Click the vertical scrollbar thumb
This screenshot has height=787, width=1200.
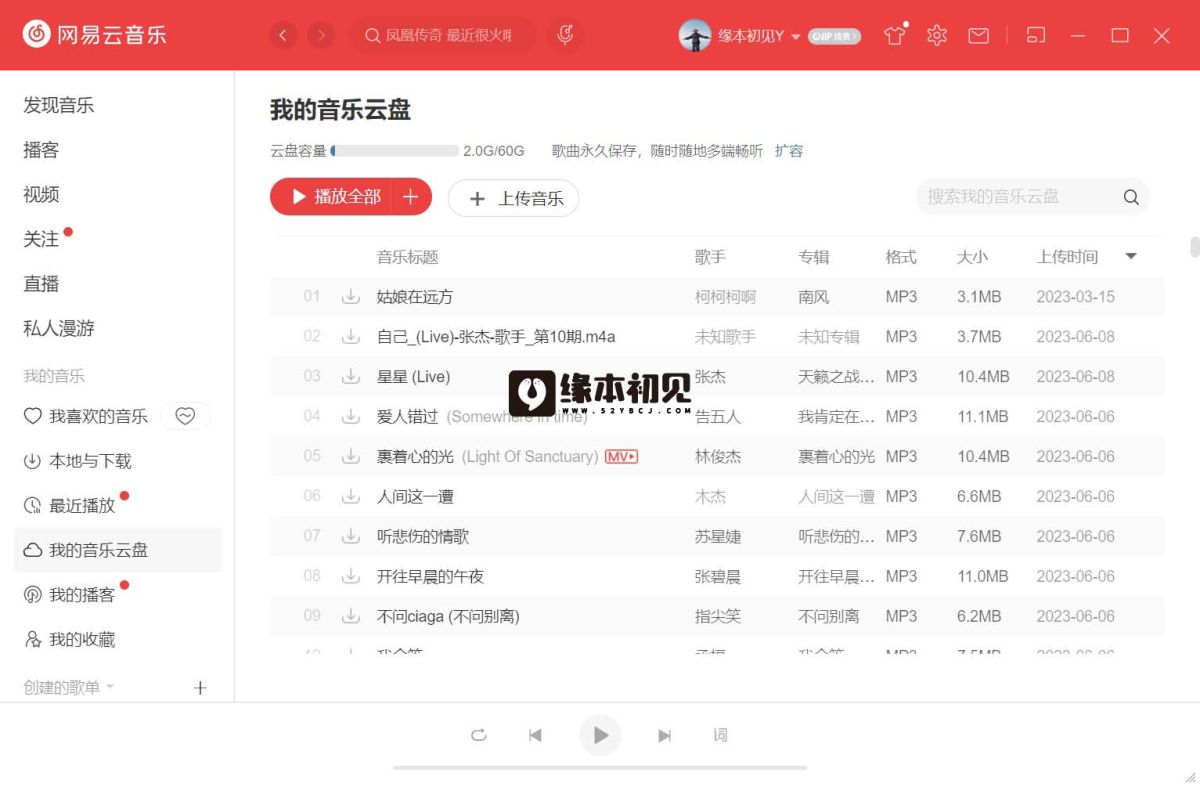pos(1194,247)
